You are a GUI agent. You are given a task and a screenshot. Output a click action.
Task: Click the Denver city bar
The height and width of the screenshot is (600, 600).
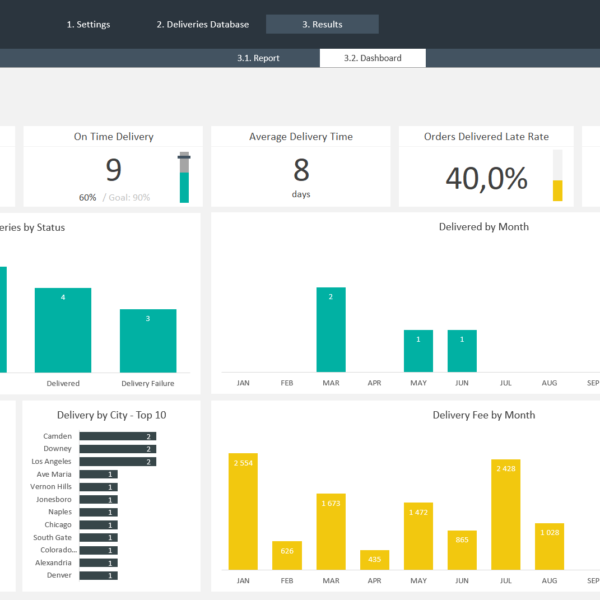pos(98,575)
